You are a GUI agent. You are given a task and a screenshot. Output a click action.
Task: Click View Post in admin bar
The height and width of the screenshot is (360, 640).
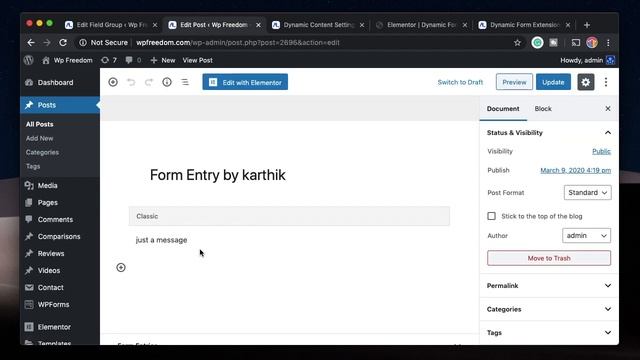[198, 60]
